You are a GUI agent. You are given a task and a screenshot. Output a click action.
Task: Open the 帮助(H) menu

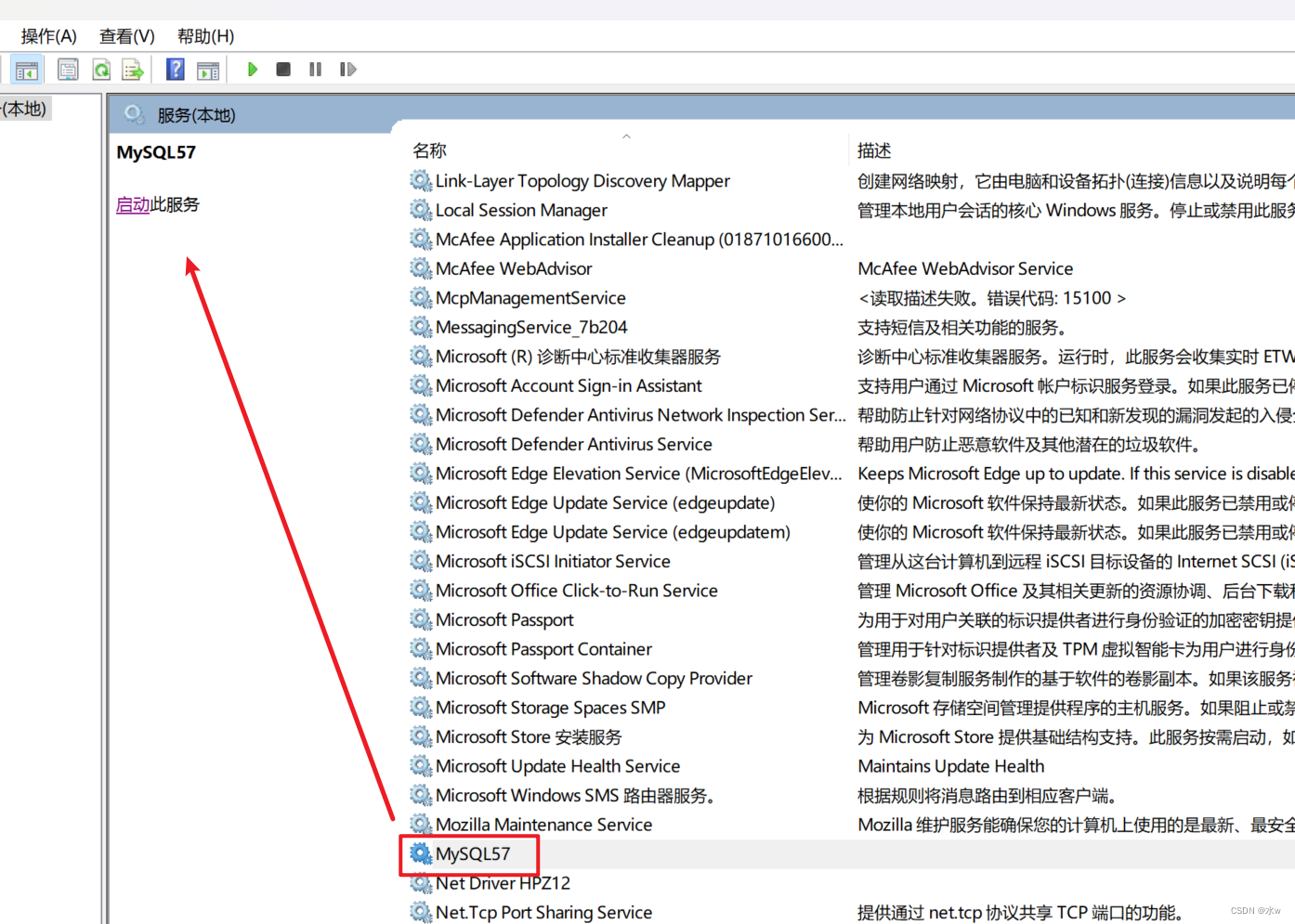205,36
